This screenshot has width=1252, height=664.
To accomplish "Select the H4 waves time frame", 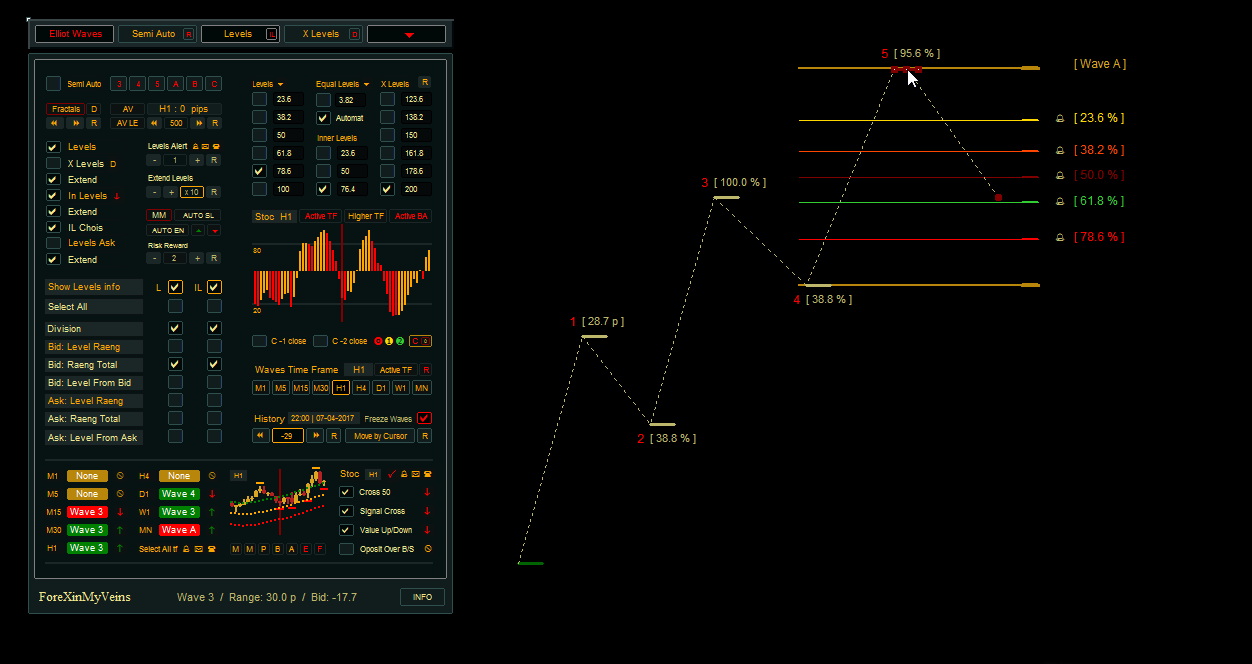I will [361, 388].
